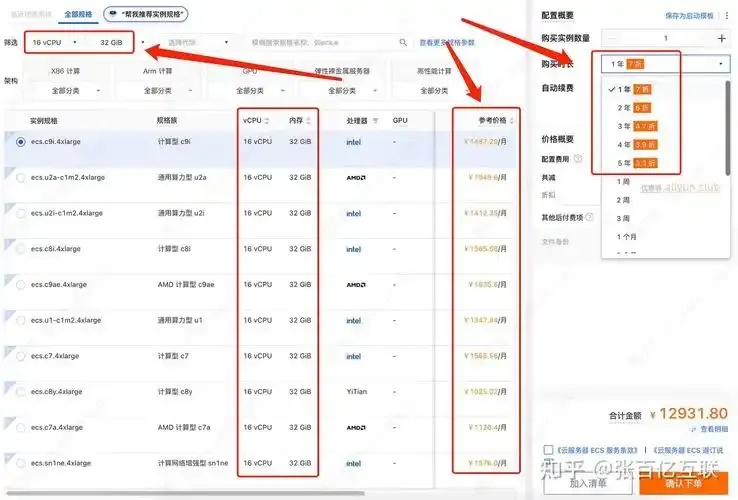Select the ecs.c8y.4xlarge radio button
Viewport: 738px width, 500px height.
pos(21,392)
